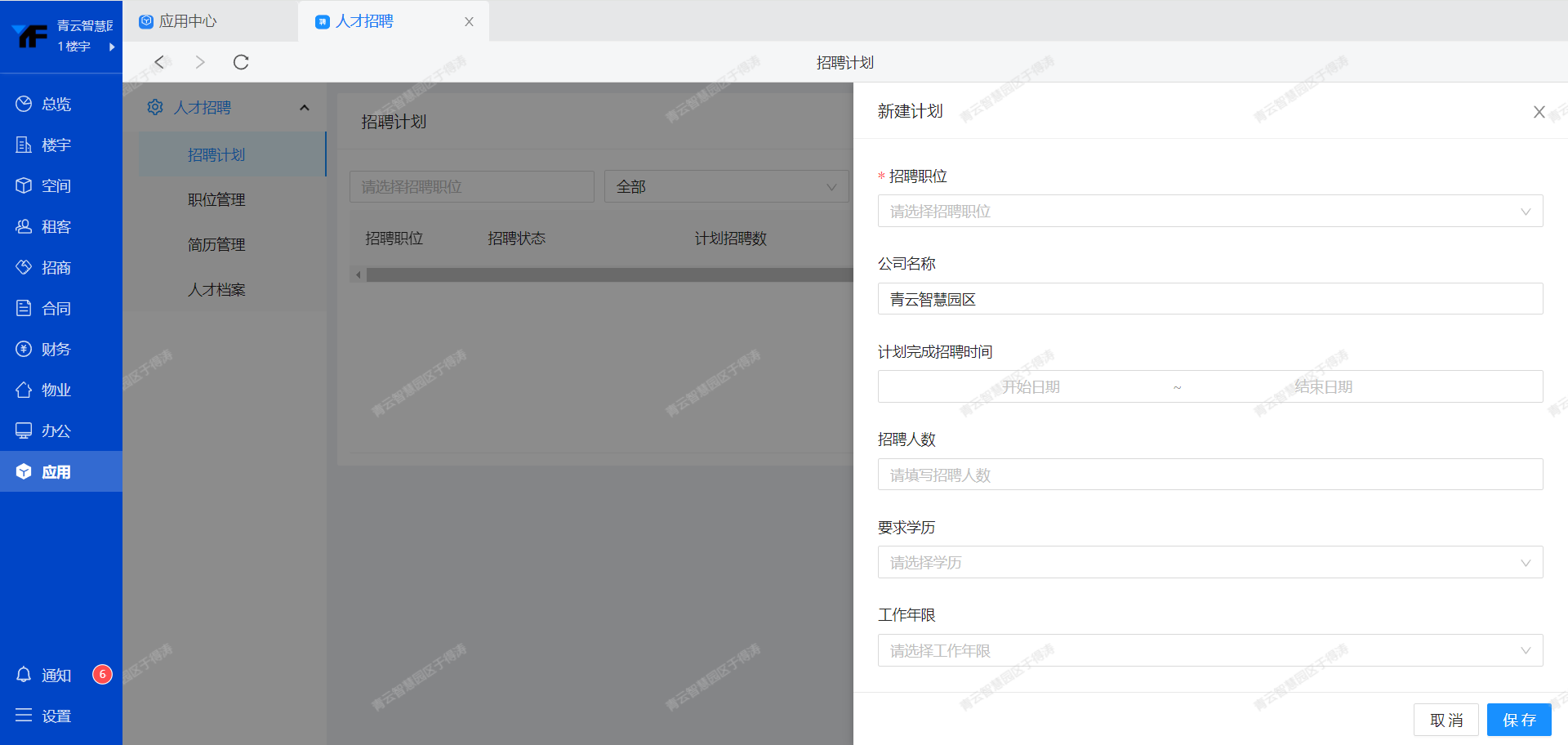
Task: Open the 工作年限 work years dropdown
Action: pos(1209,651)
